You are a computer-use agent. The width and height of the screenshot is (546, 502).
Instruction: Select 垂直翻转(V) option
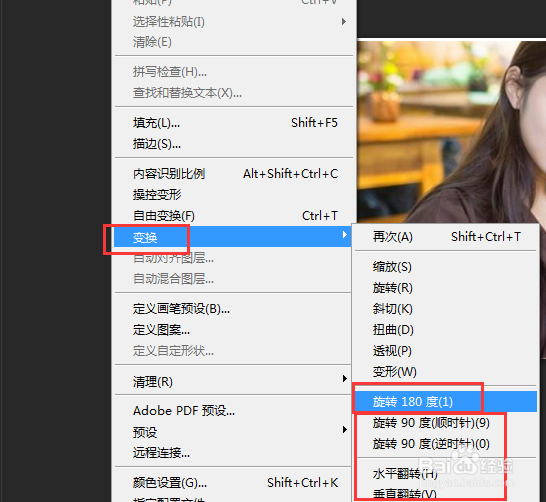(445, 494)
